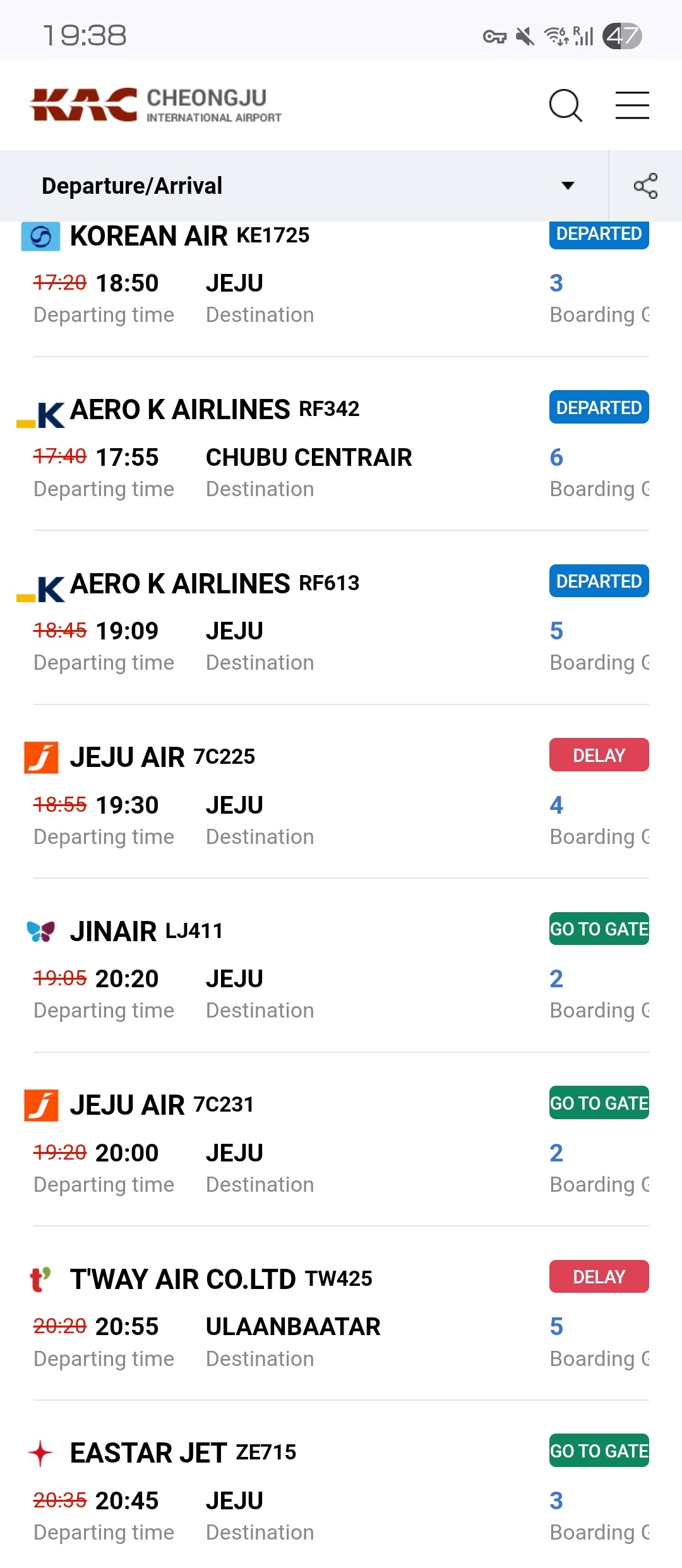Tap the KAC Cheongju Airport logo
682x1568 pixels.
point(155,105)
